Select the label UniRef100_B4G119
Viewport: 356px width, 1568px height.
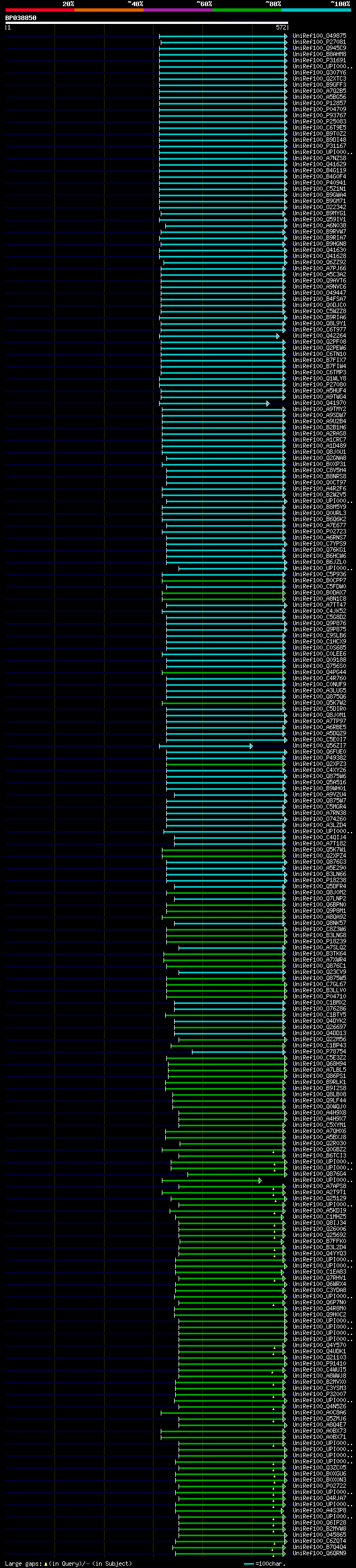coord(319,170)
